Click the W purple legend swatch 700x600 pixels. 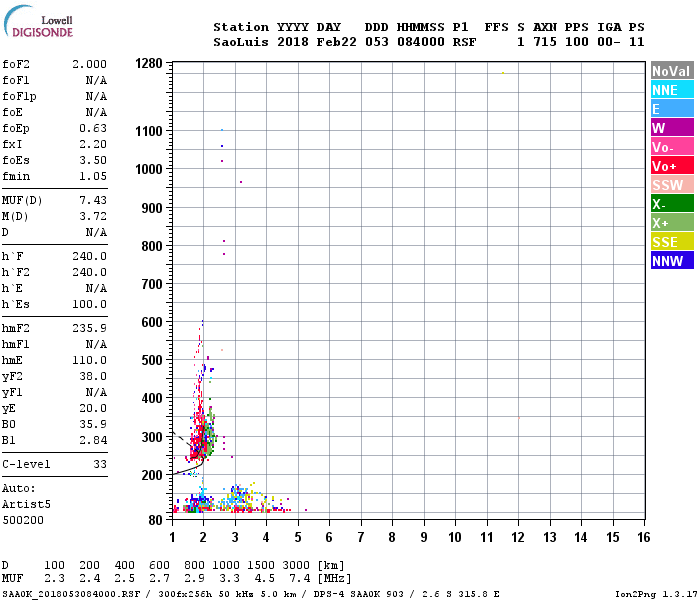[672, 128]
